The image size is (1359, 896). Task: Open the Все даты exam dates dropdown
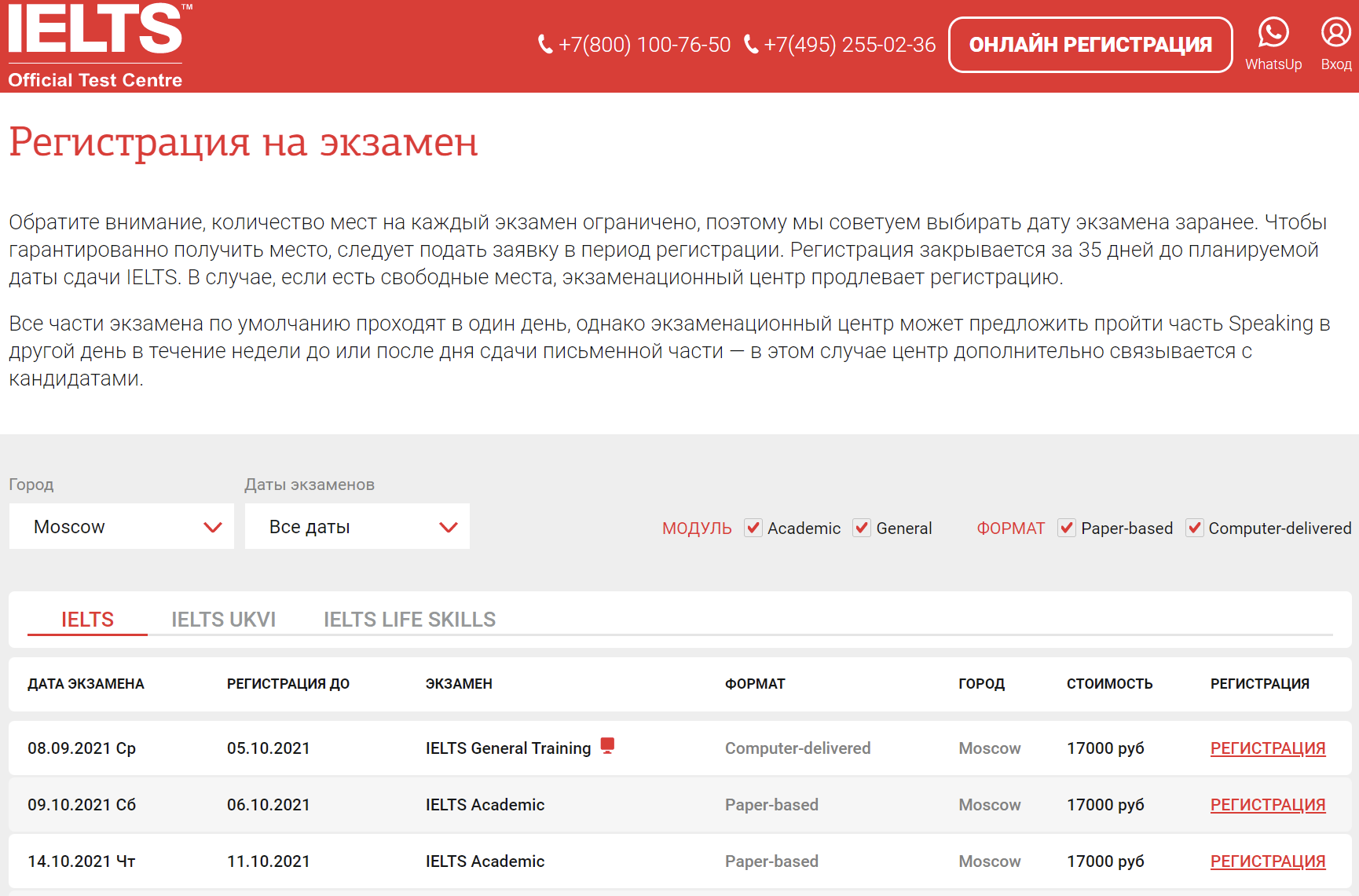coord(357,526)
